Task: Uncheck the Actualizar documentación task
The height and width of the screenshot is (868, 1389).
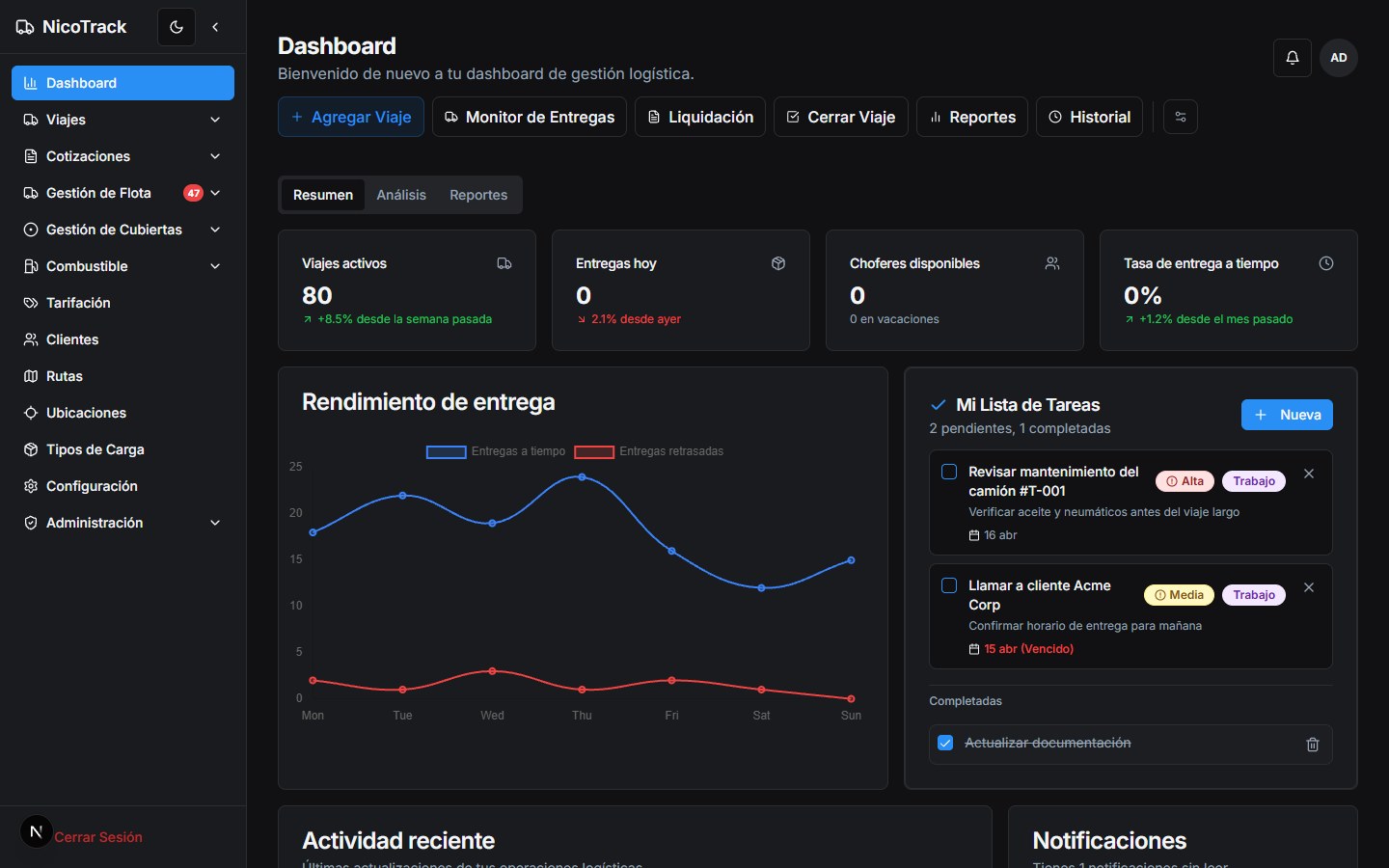Action: (945, 743)
